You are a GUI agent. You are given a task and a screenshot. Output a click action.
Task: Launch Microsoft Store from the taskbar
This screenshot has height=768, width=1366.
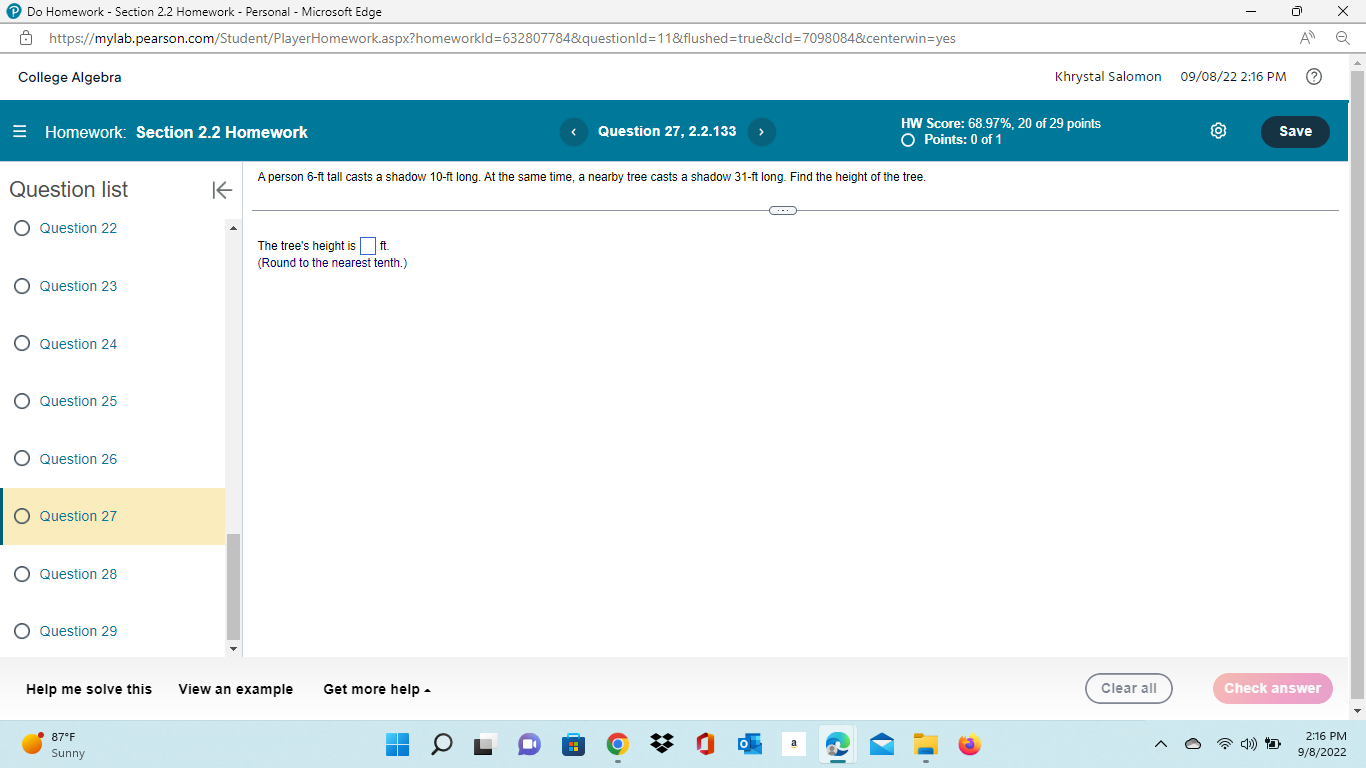[x=573, y=745]
